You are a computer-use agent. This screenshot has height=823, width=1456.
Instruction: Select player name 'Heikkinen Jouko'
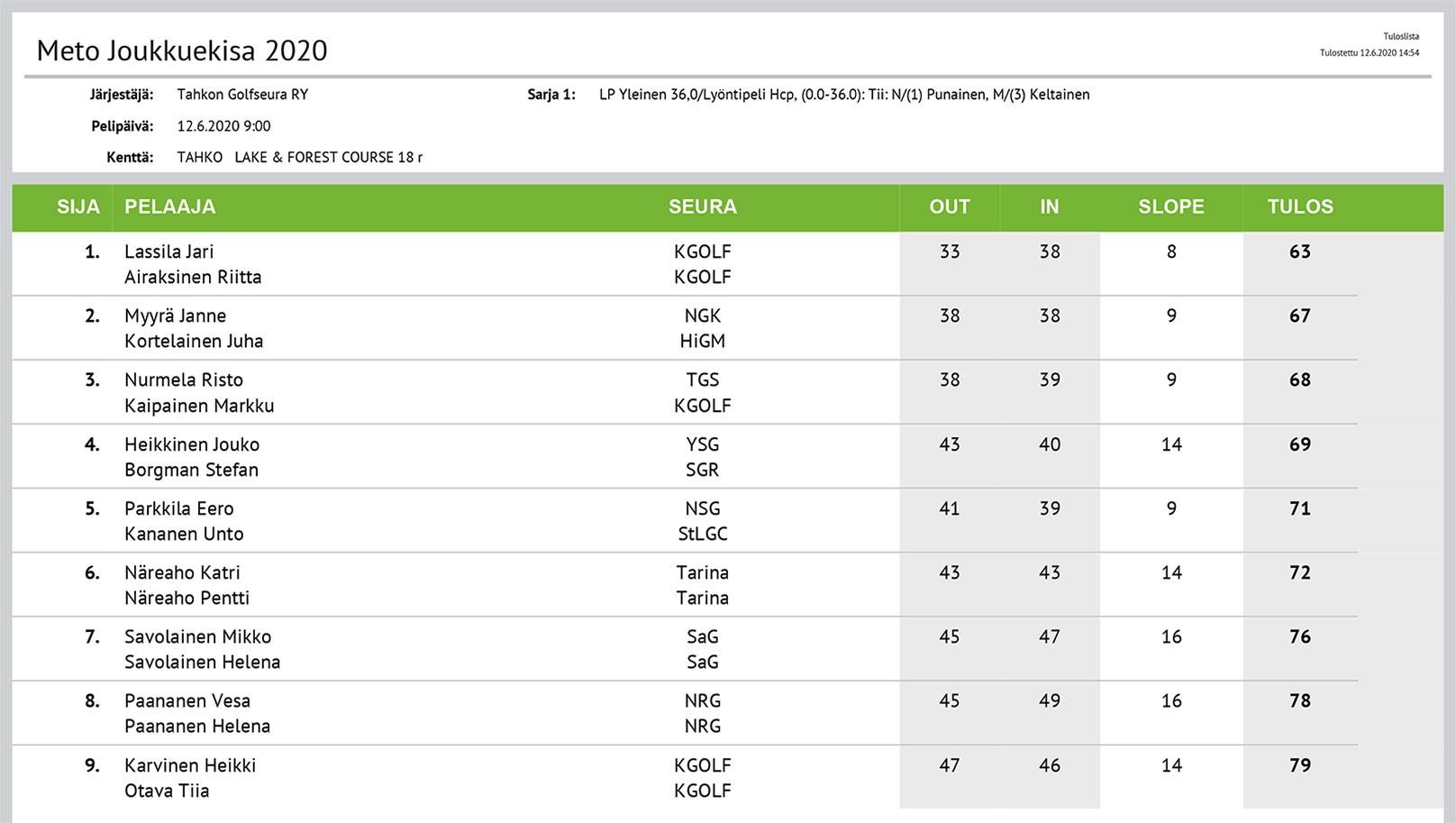192,444
